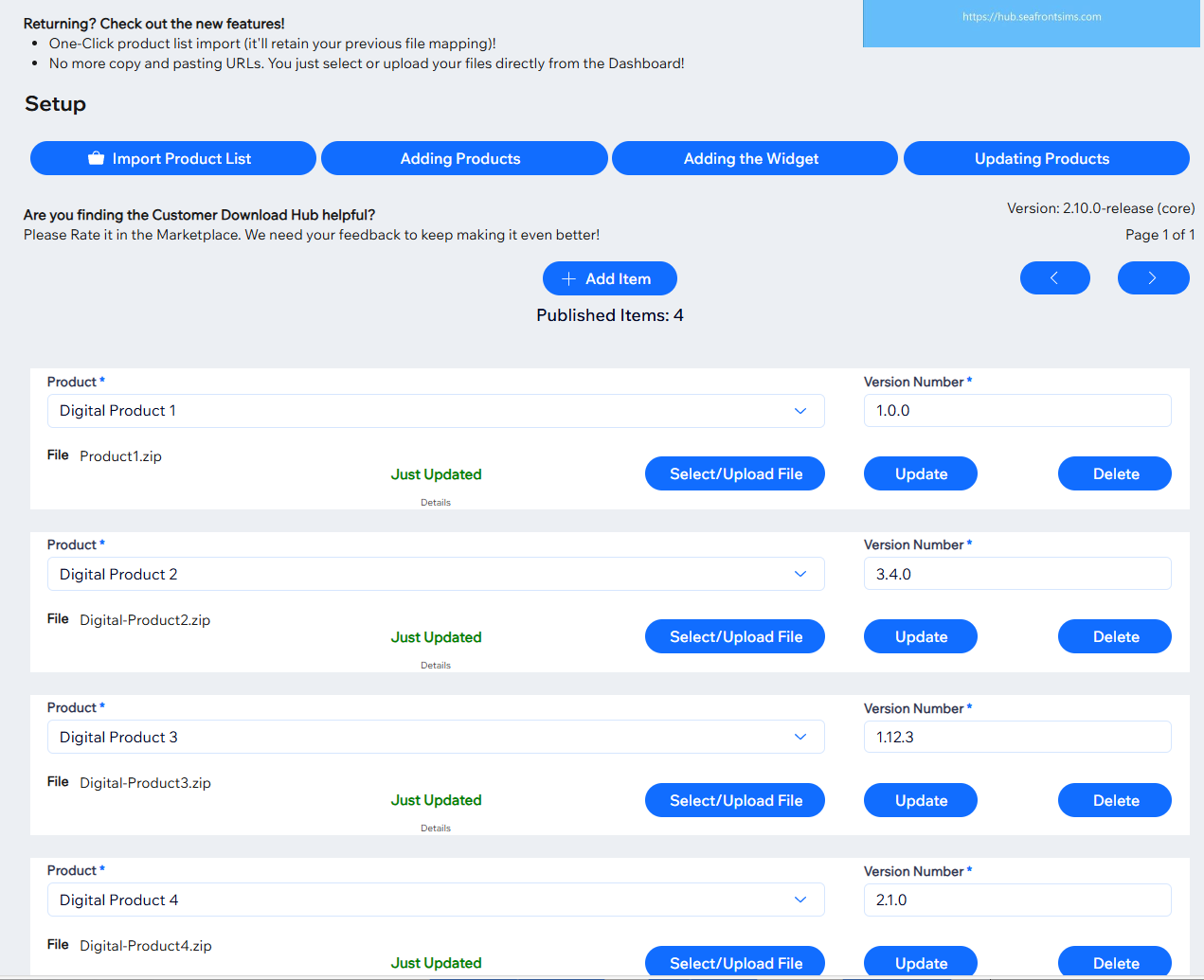1204x980 pixels.
Task: Open the Adding Products guide
Action: (x=463, y=158)
